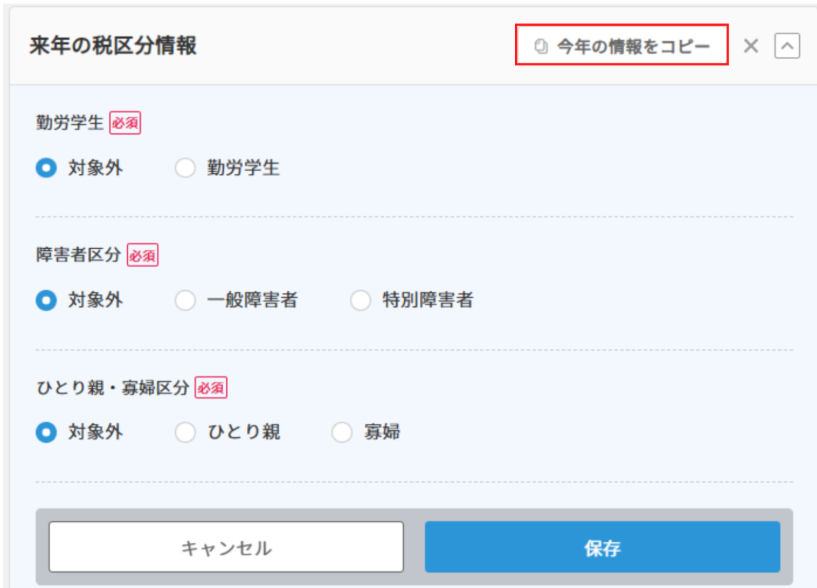Select 対象外 under ひとり親・寡婦区分

tap(43, 432)
